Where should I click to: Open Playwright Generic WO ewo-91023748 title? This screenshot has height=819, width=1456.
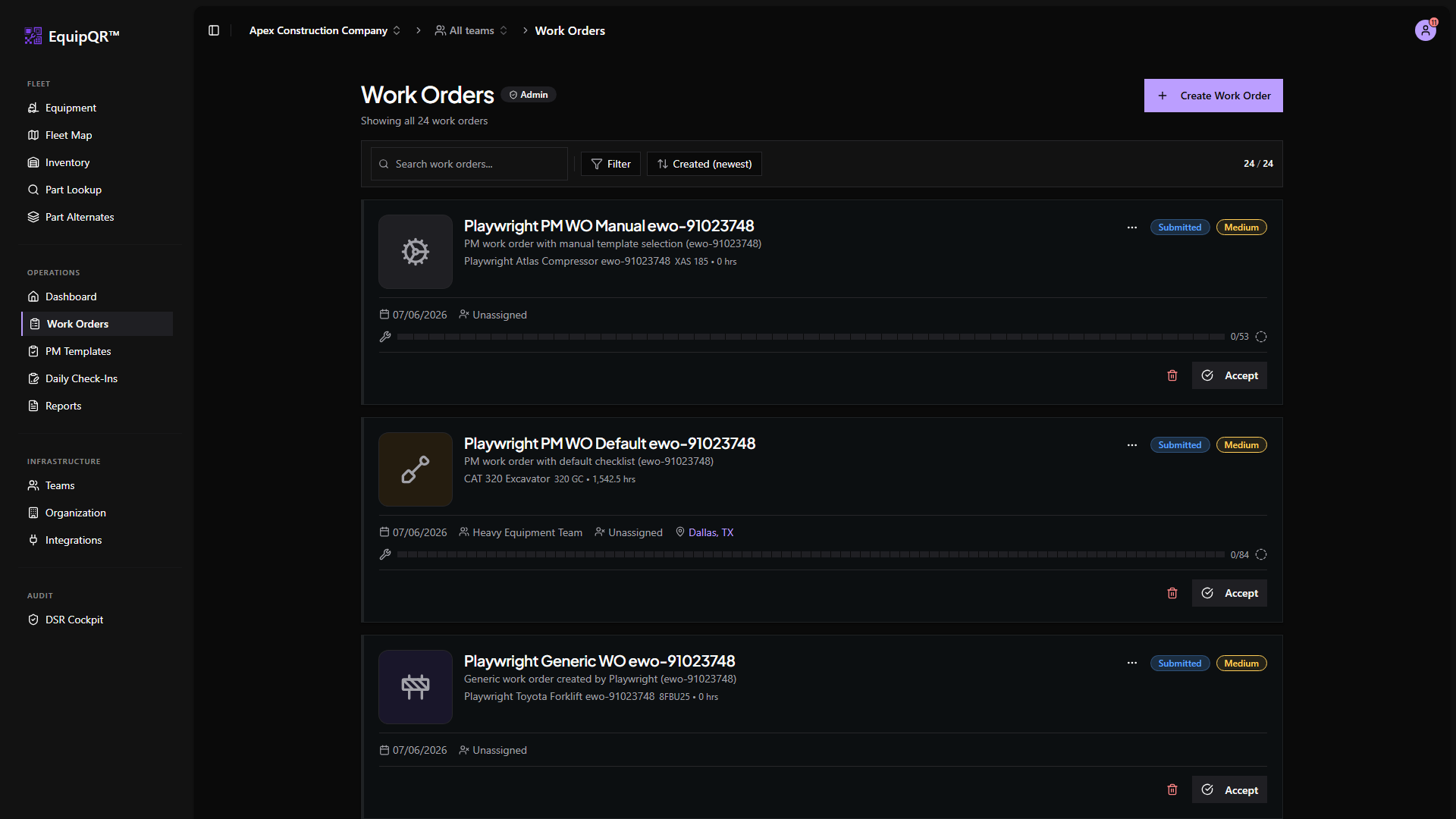tap(600, 661)
